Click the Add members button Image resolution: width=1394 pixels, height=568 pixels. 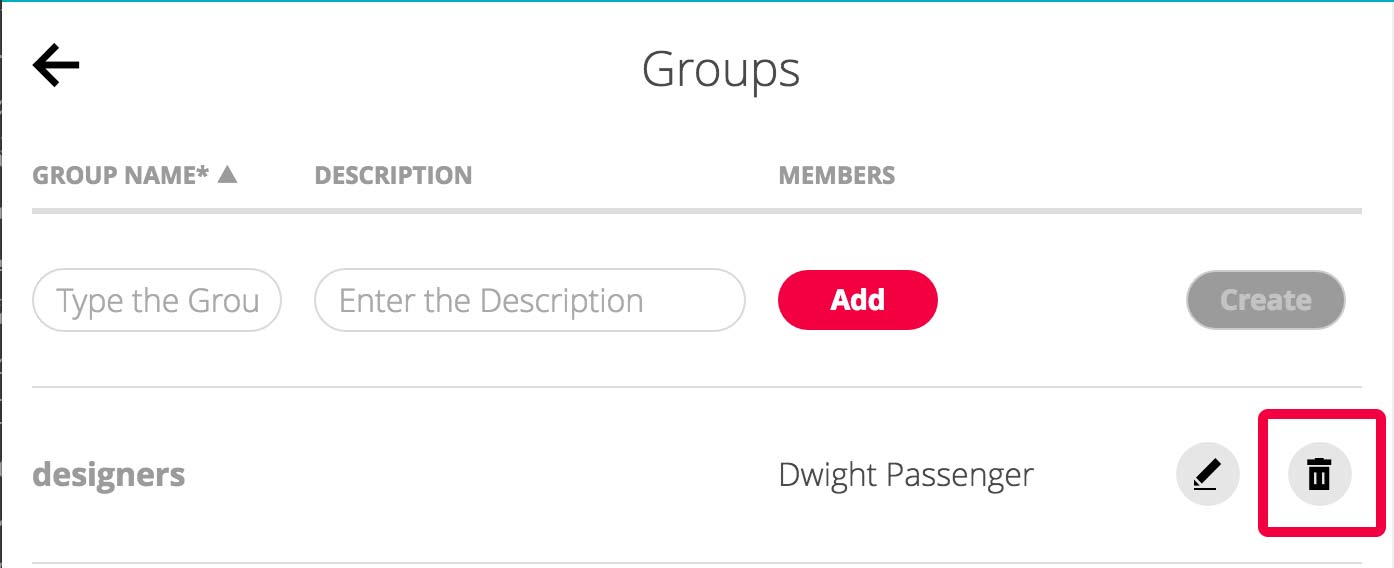coord(858,300)
